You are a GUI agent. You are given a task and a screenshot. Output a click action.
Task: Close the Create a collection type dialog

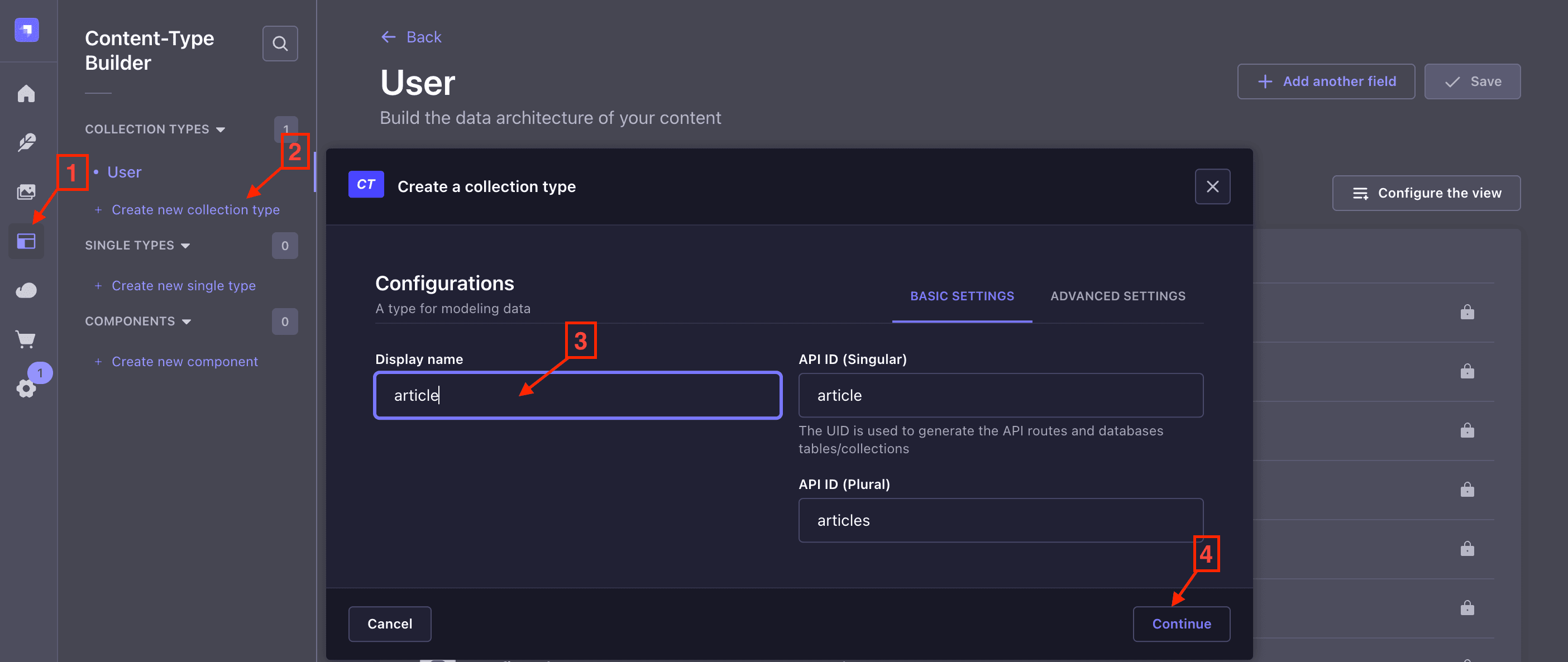[1212, 186]
